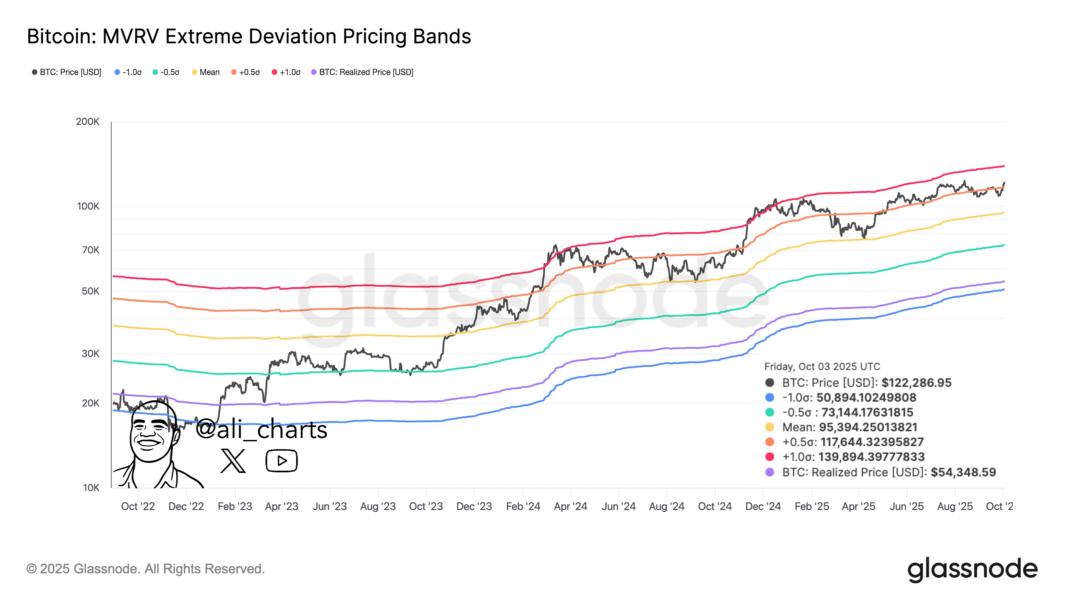1066x600 pixels.
Task: Click the chart title text
Action: pos(248,37)
